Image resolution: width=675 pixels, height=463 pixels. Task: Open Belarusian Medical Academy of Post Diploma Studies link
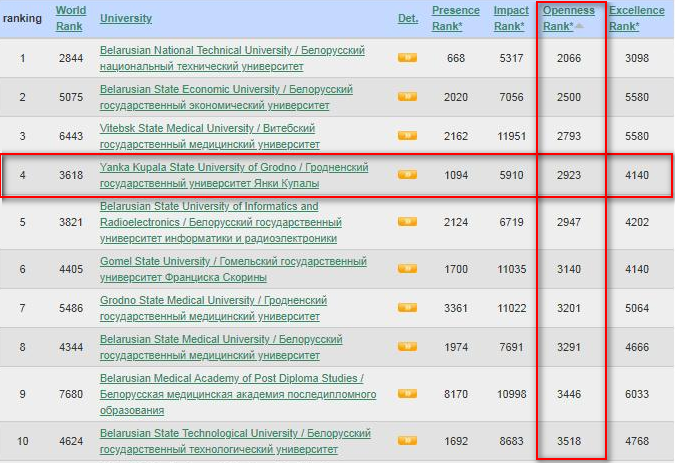click(x=238, y=394)
